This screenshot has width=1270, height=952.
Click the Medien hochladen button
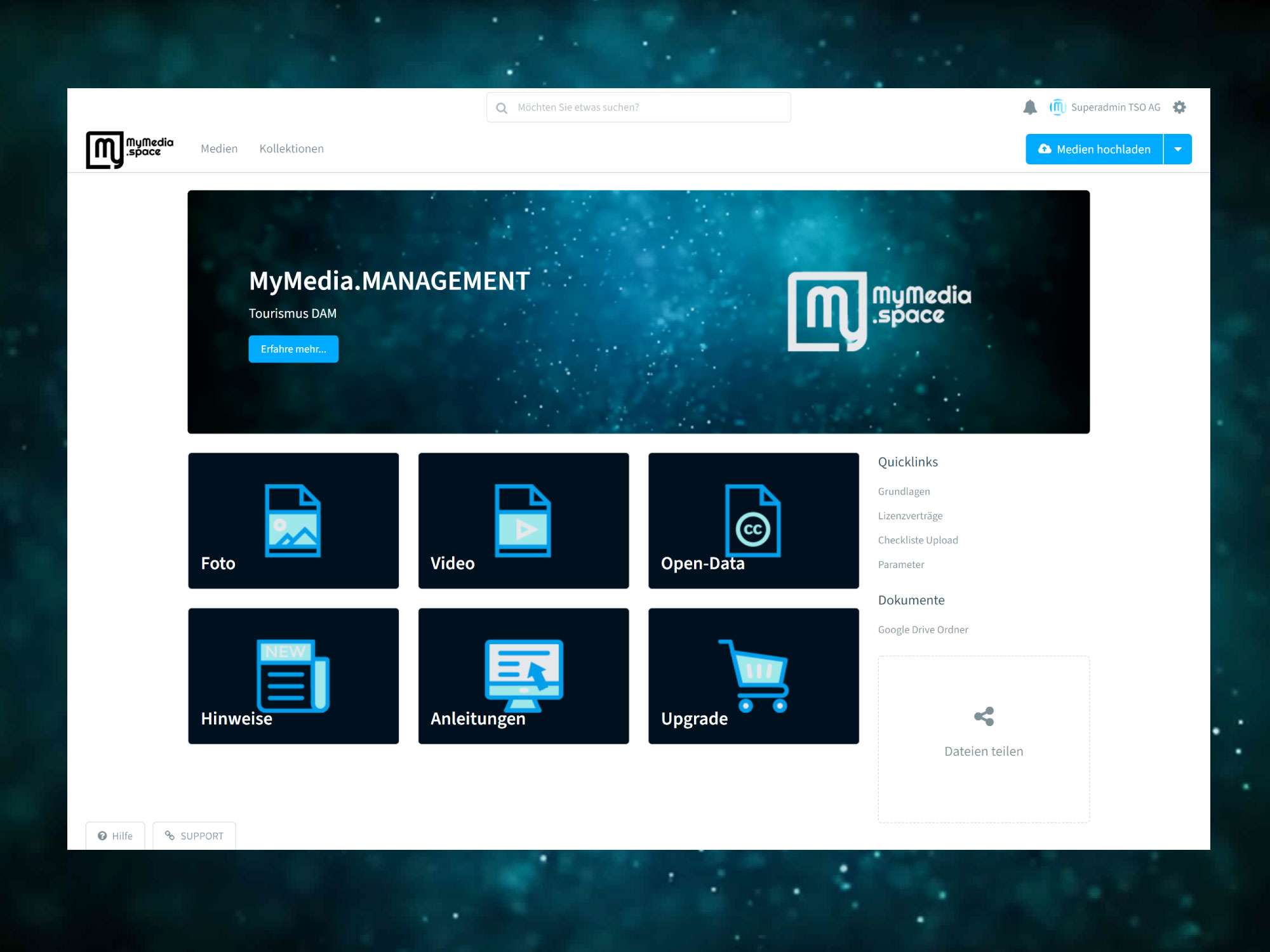coord(1094,149)
